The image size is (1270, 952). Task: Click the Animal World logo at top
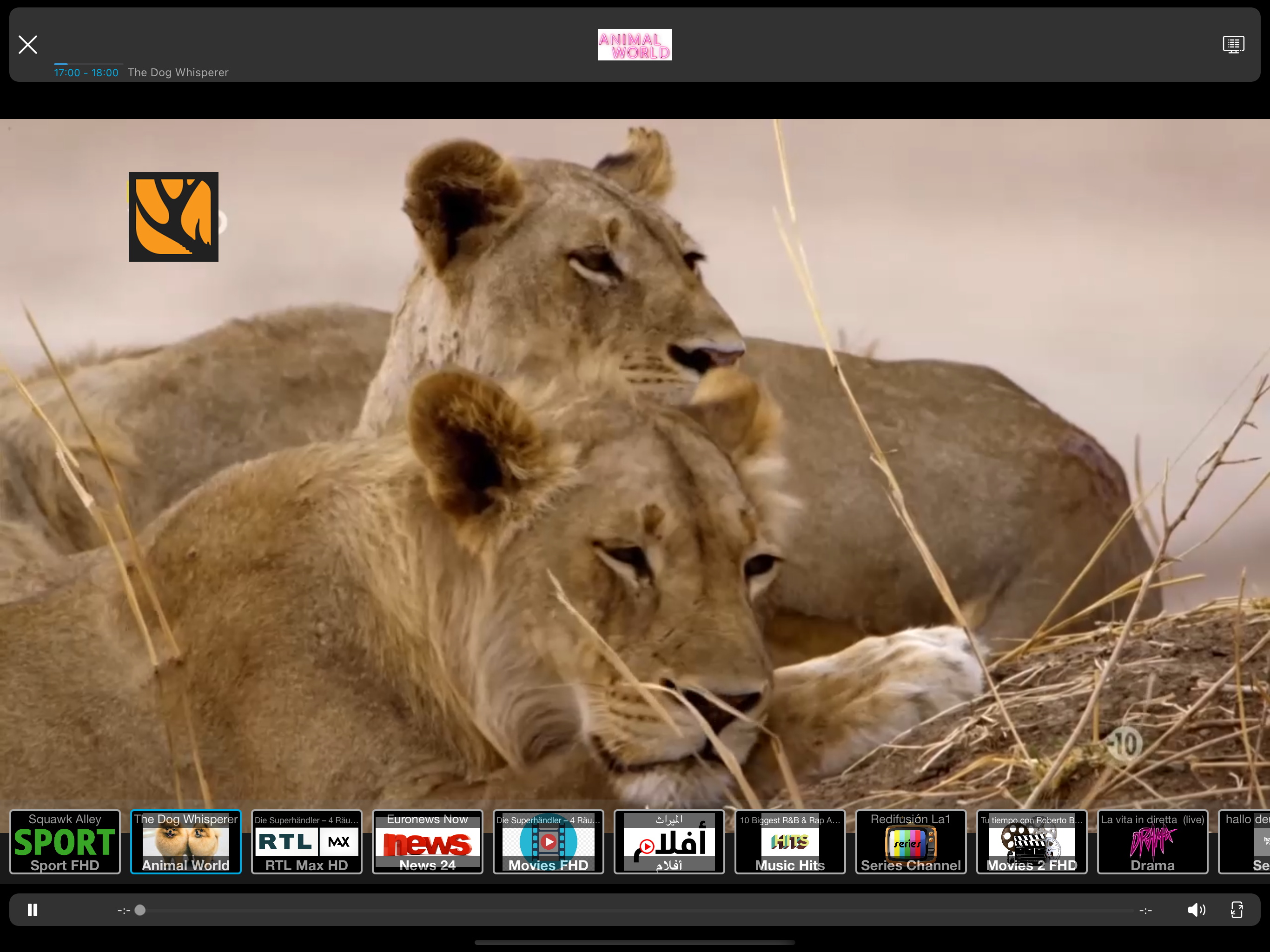point(635,45)
